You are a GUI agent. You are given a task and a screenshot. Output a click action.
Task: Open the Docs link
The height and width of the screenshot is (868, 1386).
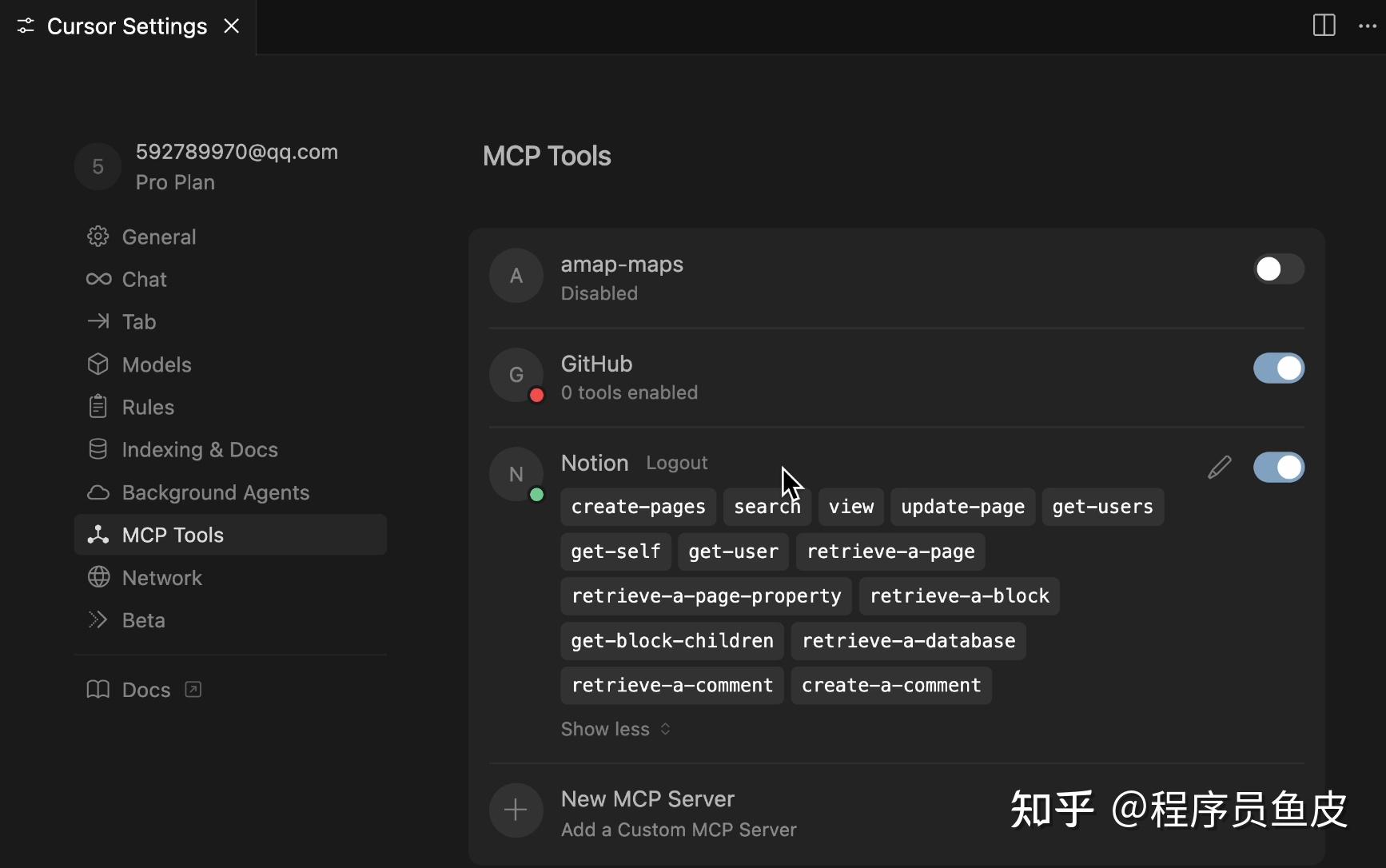(x=146, y=690)
